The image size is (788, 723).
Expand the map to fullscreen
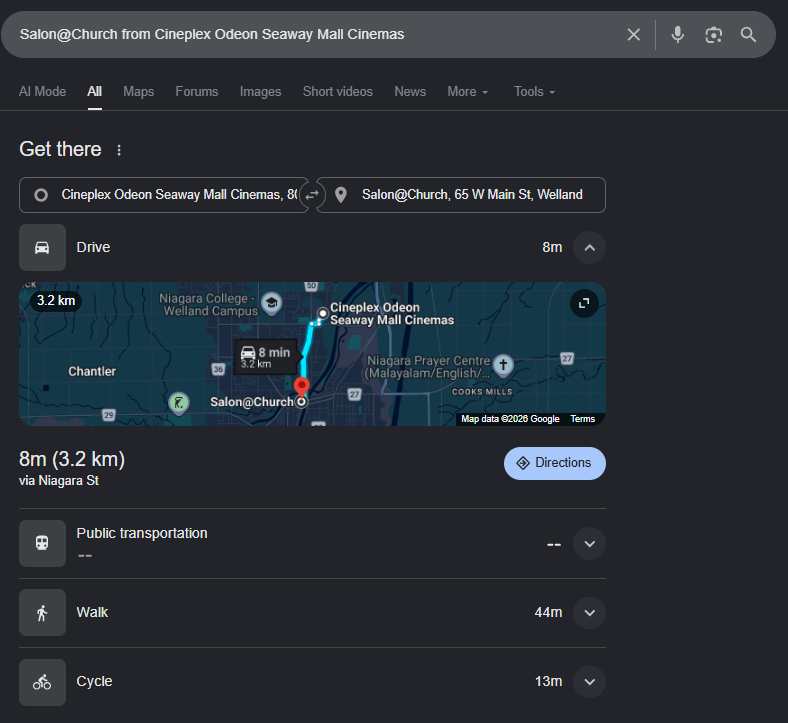point(584,303)
